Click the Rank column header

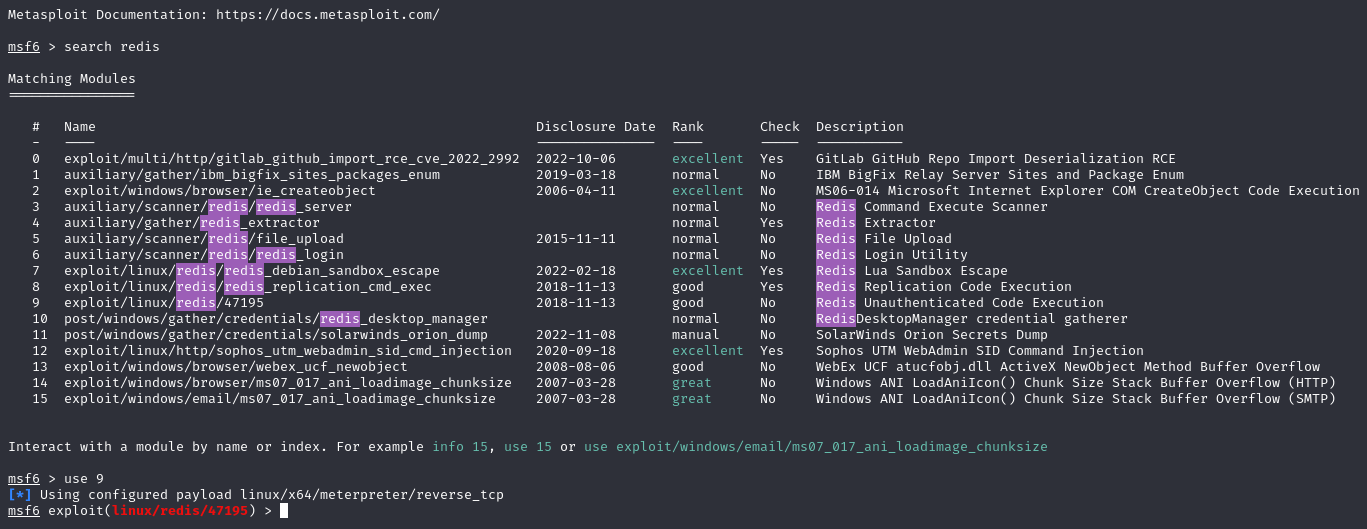pyautogui.click(x=688, y=127)
